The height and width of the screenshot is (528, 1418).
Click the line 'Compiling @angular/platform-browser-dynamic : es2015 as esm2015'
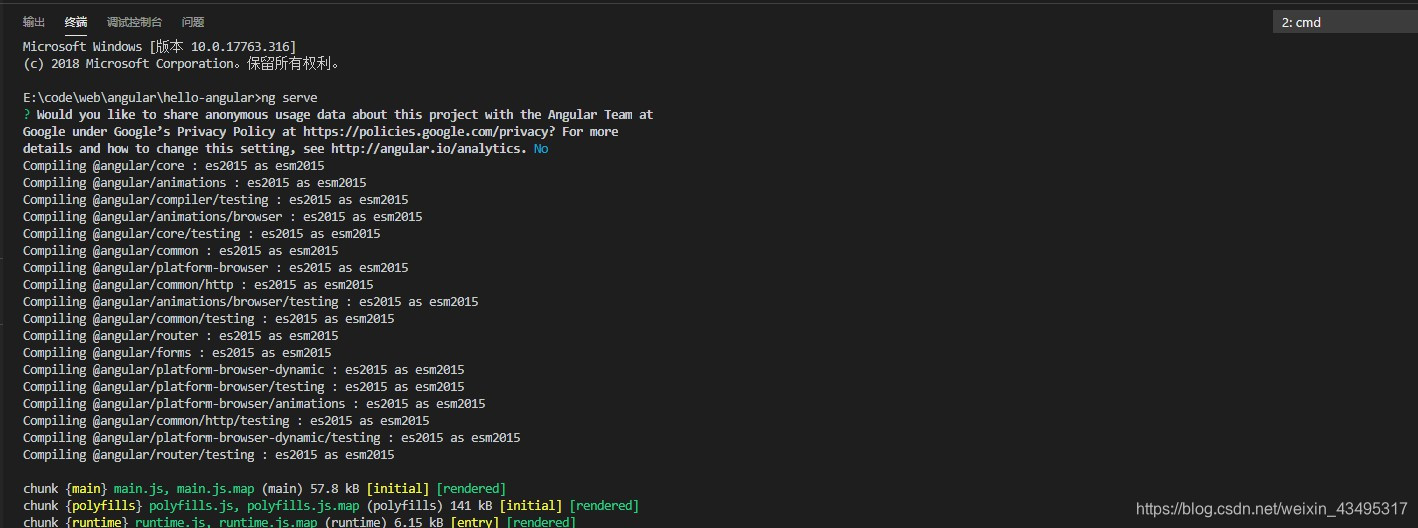[244, 370]
